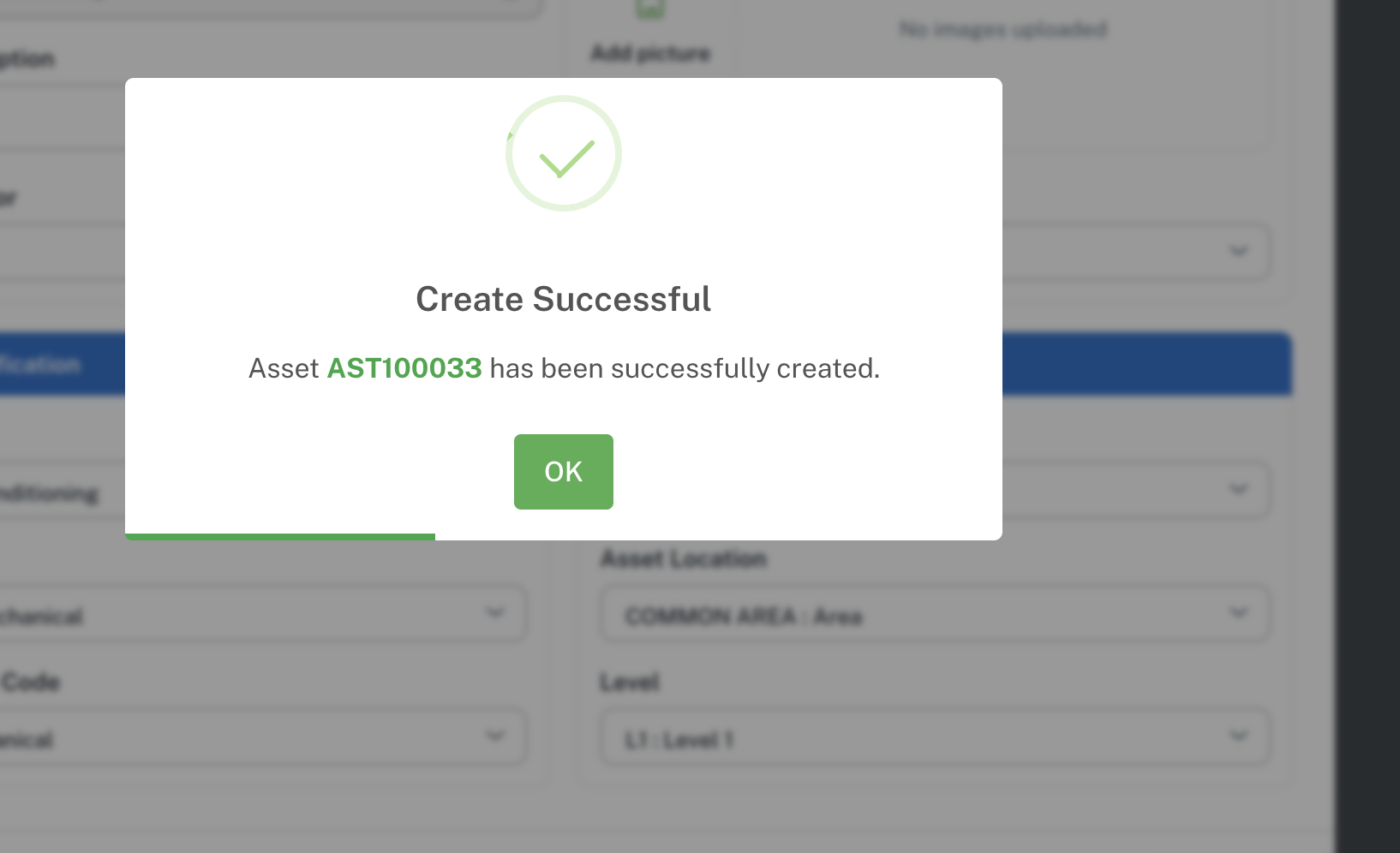This screenshot has height=853, width=1400.
Task: Click the OK button in the dialog
Action: point(563,472)
